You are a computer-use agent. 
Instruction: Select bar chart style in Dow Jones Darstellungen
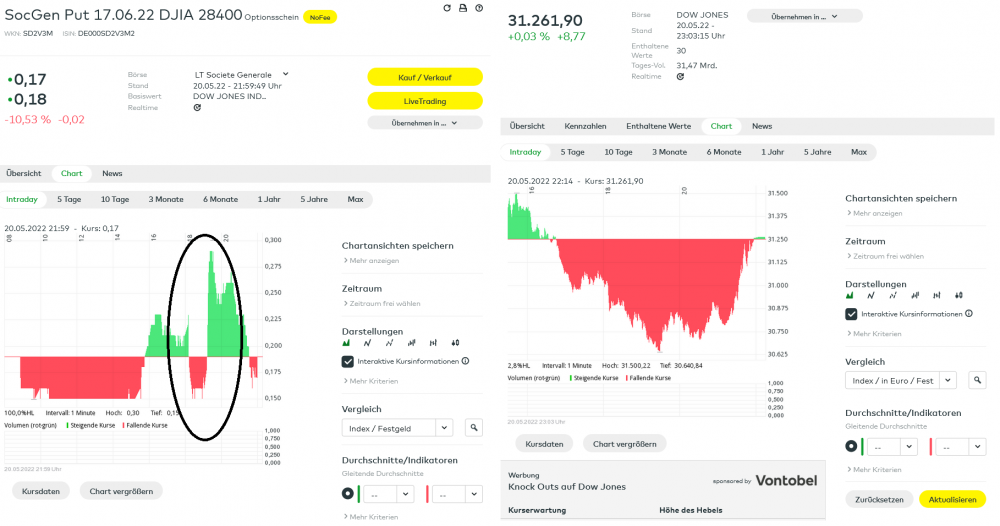point(915,296)
